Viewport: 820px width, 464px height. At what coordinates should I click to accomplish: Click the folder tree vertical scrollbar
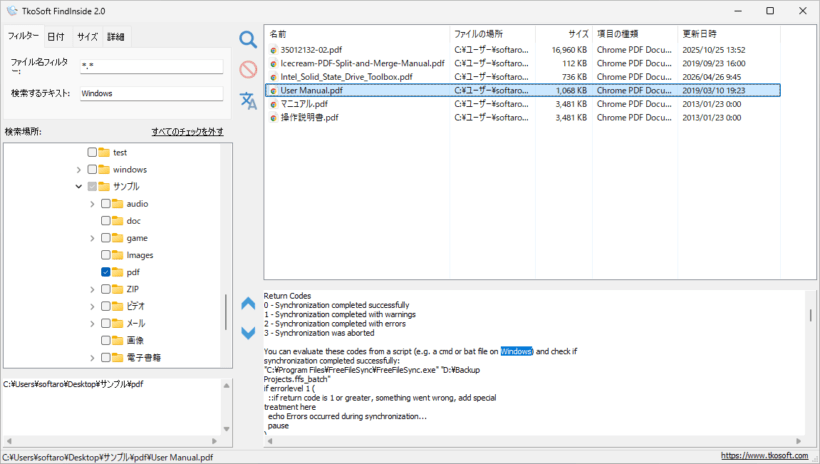(226, 312)
